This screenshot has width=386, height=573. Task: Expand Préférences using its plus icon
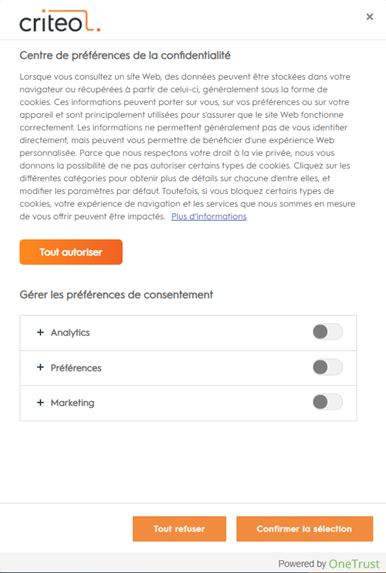[40, 367]
